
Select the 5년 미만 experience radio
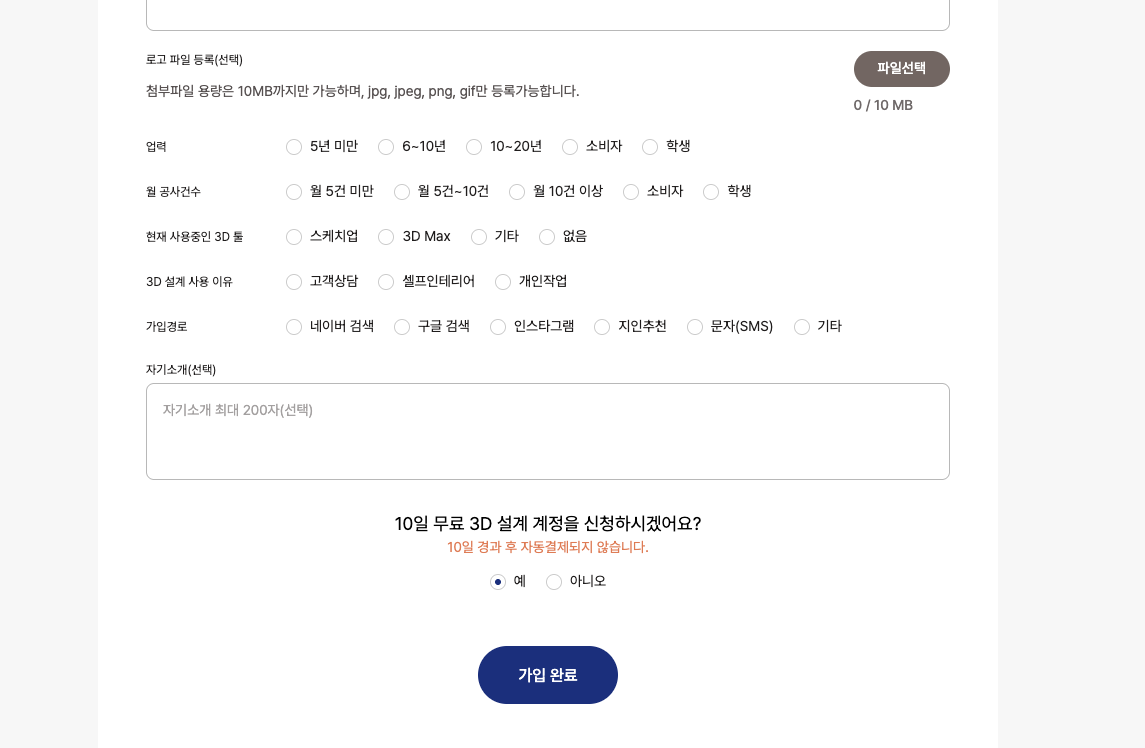pyautogui.click(x=294, y=147)
